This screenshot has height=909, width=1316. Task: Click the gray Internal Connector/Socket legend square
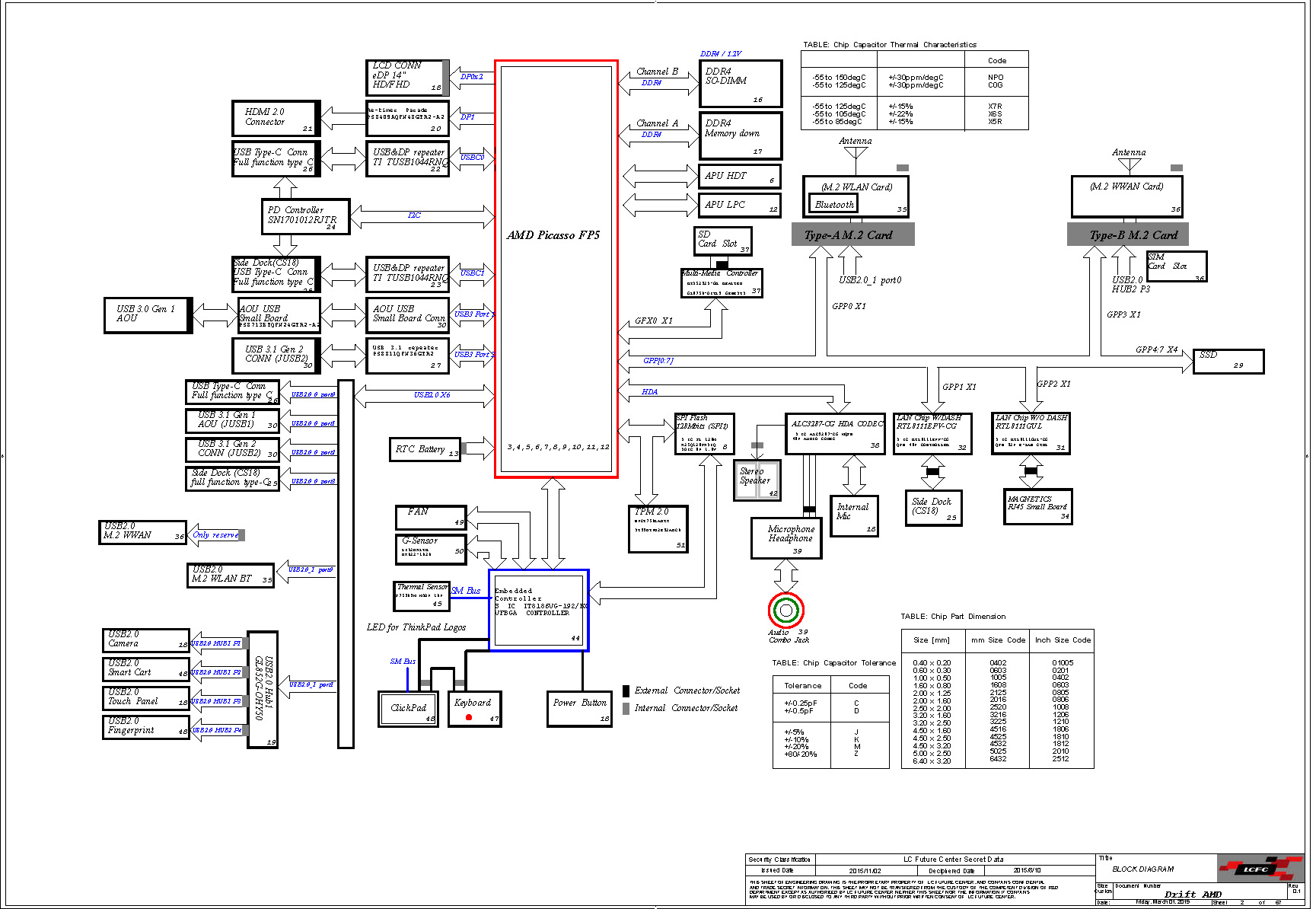pos(626,708)
